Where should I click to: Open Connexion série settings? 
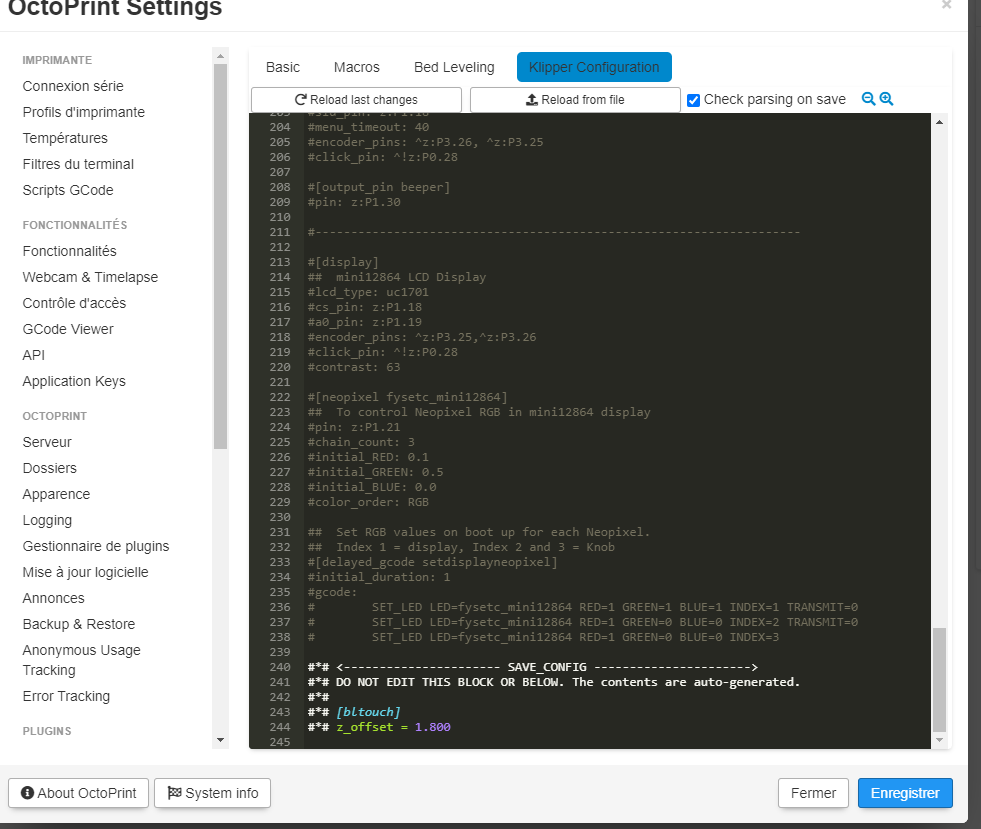[x=73, y=86]
